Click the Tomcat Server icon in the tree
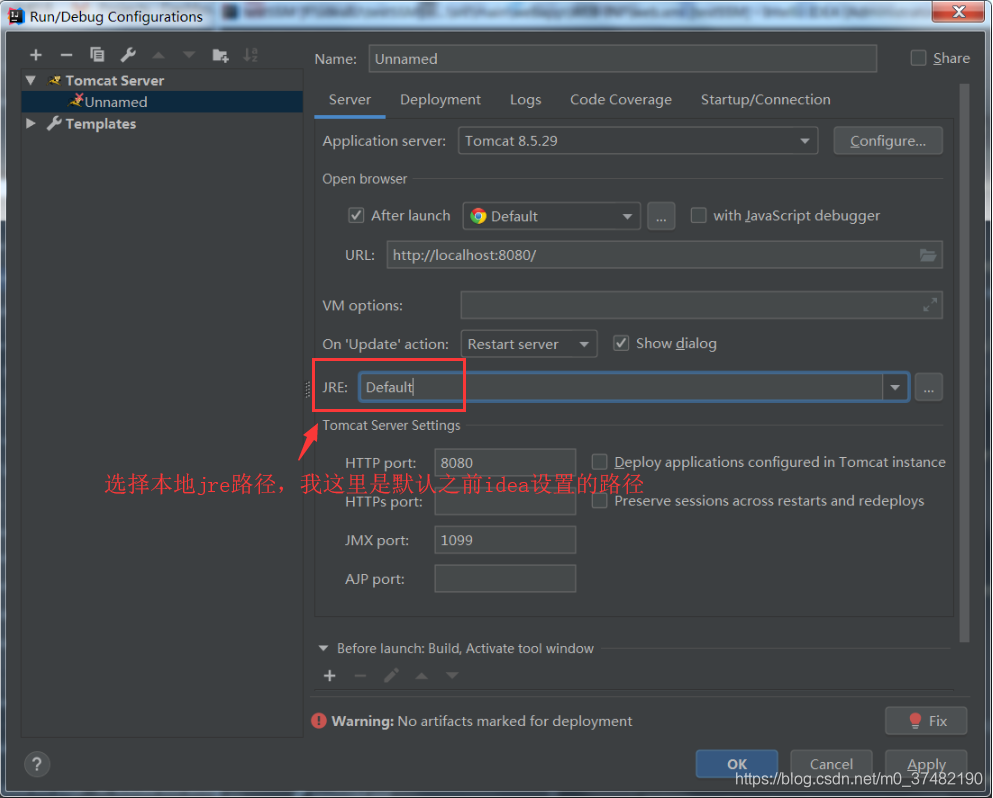The width and height of the screenshot is (993, 798). point(55,80)
